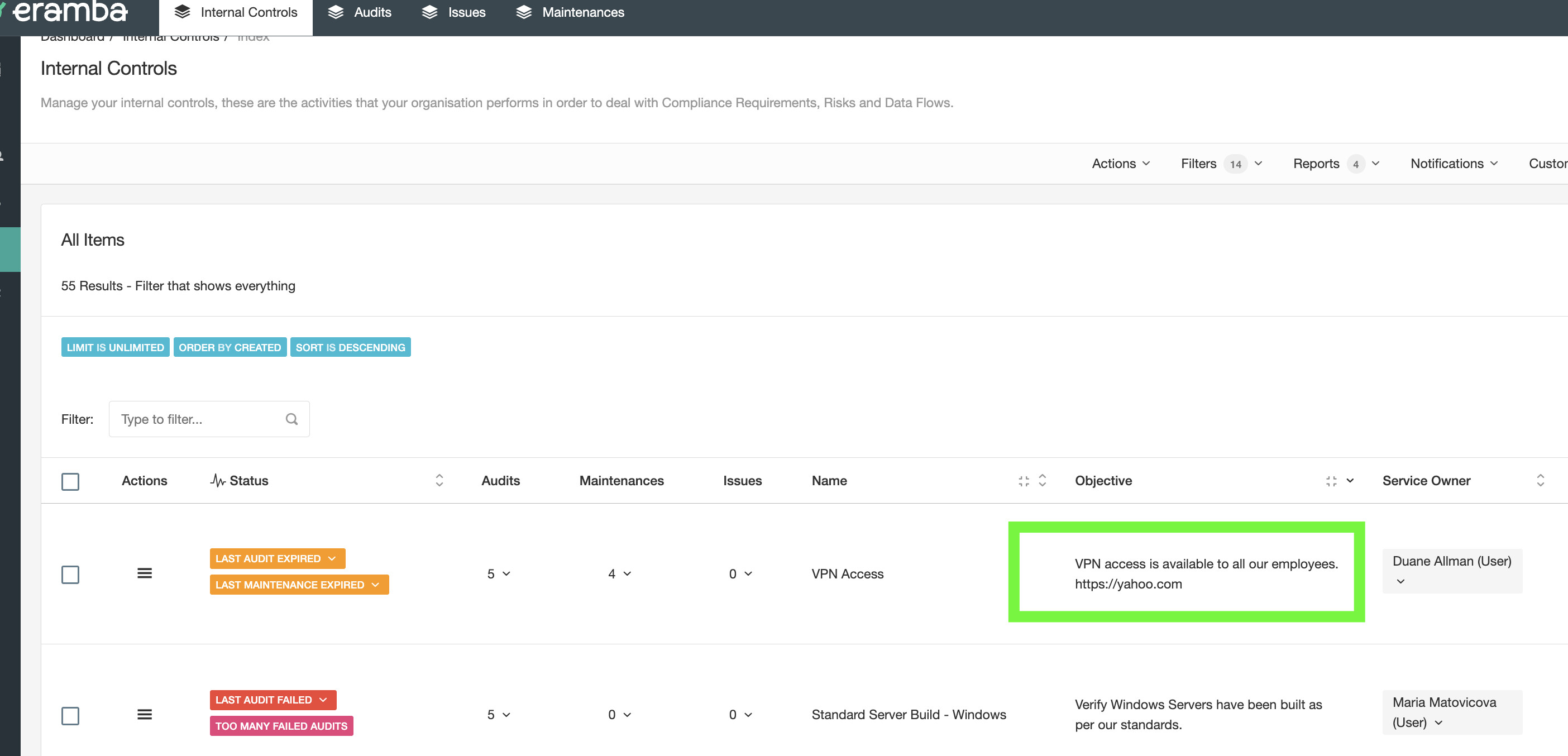
Task: Open the Objective column chevron
Action: 1350,481
